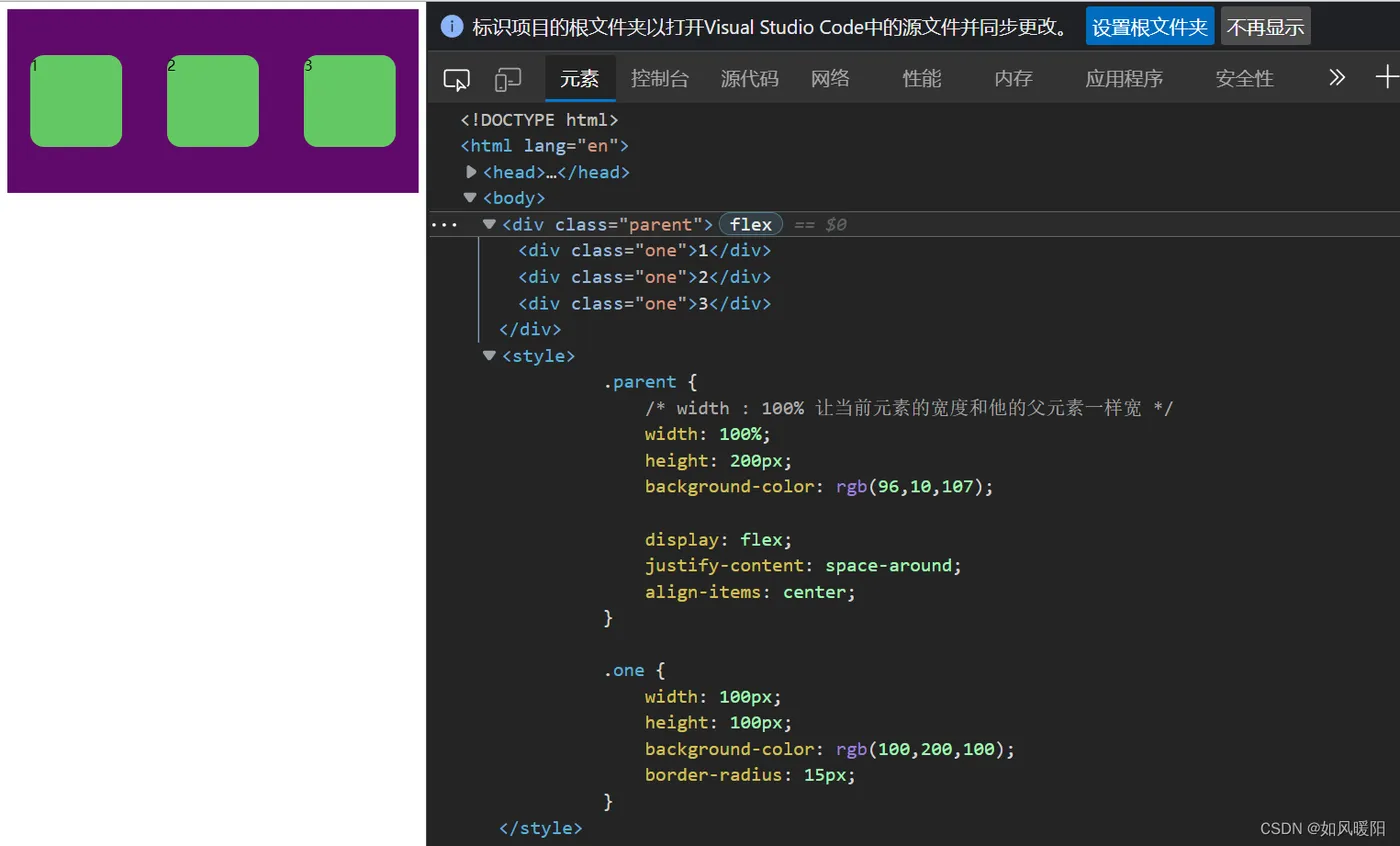Open the 源代码 tab
This screenshot has height=846, width=1400.
[x=750, y=79]
